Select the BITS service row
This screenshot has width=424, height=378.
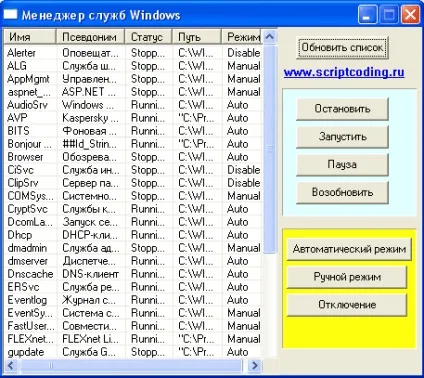click(x=133, y=131)
